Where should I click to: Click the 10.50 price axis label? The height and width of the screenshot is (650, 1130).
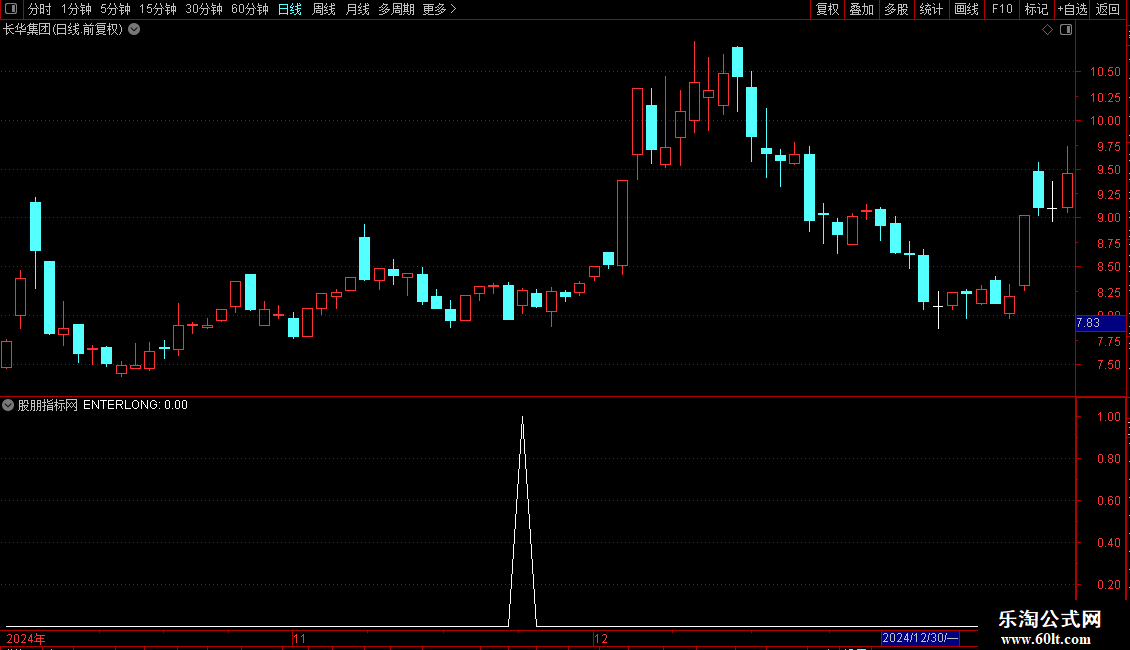coord(1105,71)
